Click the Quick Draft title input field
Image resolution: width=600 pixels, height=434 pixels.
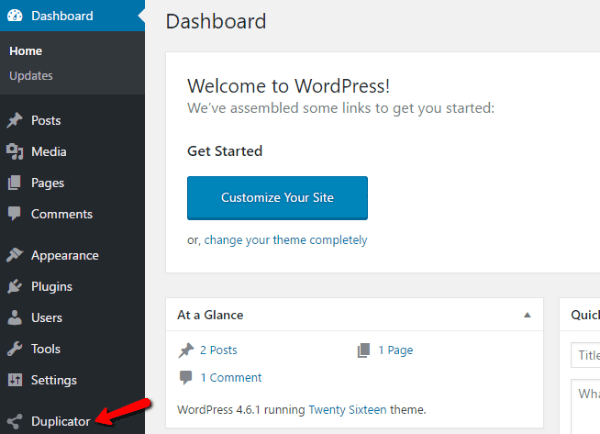click(585, 356)
